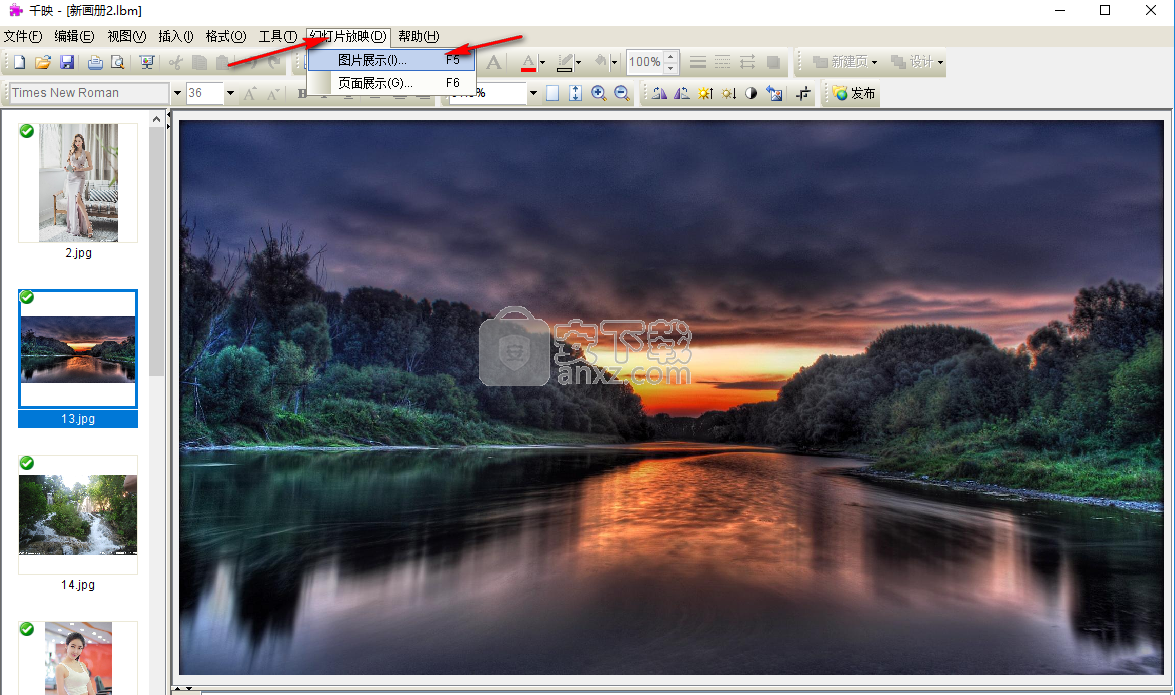Screen dimensions: 1175x695
Task: Select the crop tool icon
Action: coord(803,93)
